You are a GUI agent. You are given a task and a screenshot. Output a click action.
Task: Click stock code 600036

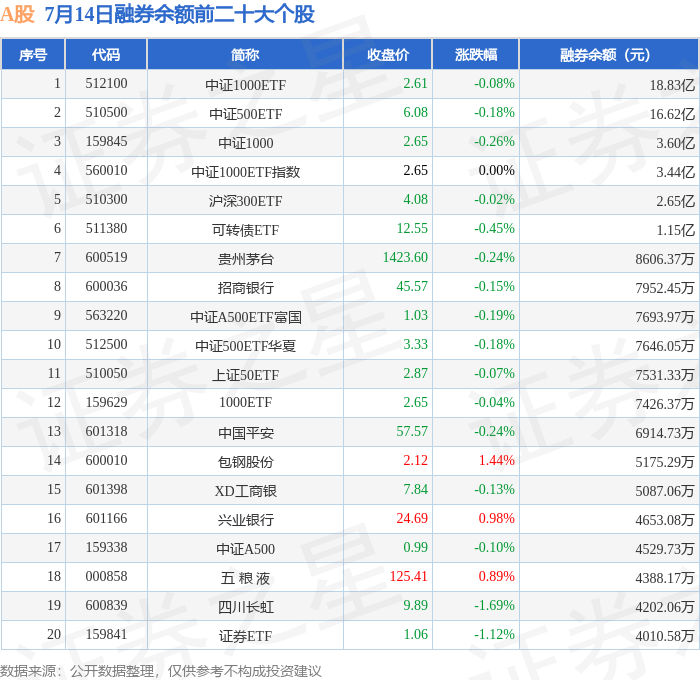[106, 287]
